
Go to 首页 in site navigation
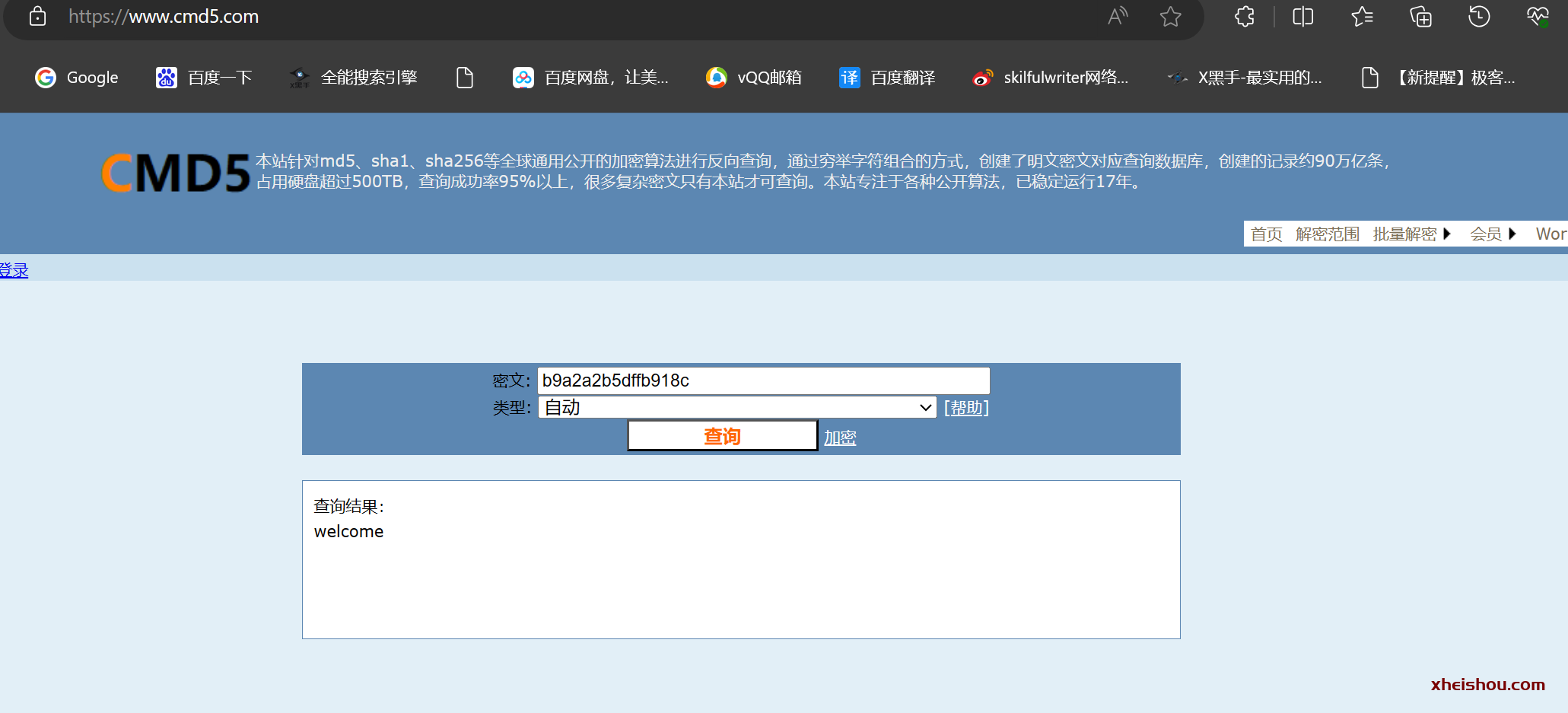1267,234
